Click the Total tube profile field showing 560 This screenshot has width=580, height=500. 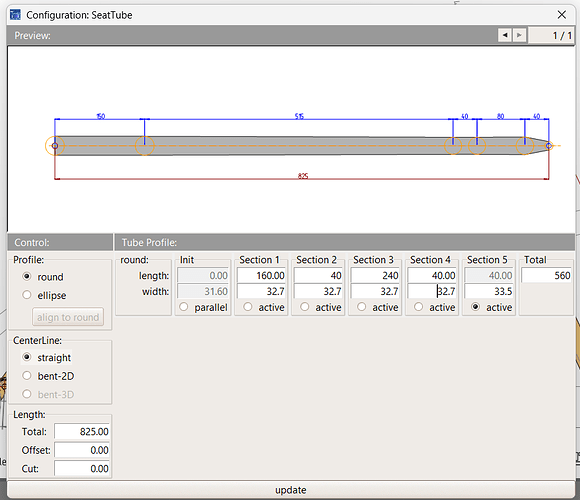pos(546,276)
